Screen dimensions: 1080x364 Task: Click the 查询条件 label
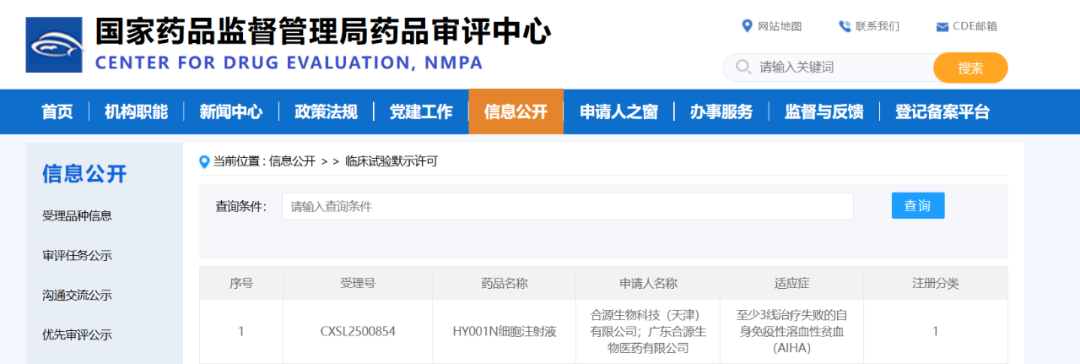(x=241, y=206)
